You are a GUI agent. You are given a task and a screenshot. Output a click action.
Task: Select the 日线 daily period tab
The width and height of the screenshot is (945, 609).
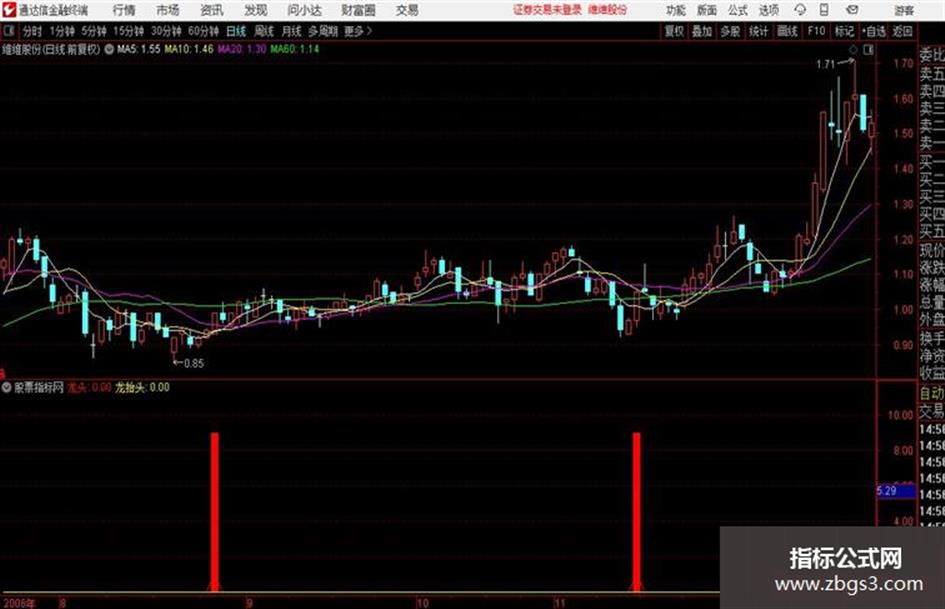236,31
